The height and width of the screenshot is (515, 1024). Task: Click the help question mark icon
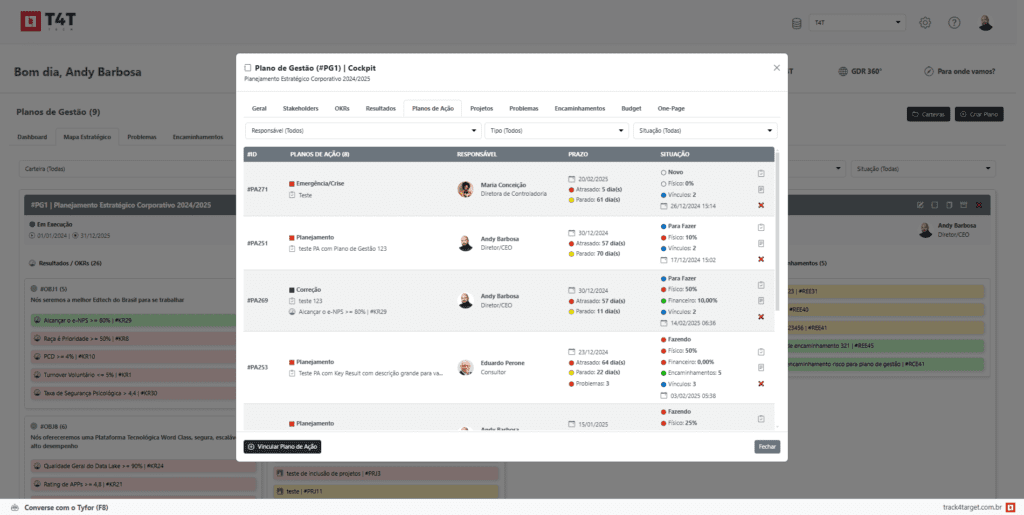[x=954, y=23]
